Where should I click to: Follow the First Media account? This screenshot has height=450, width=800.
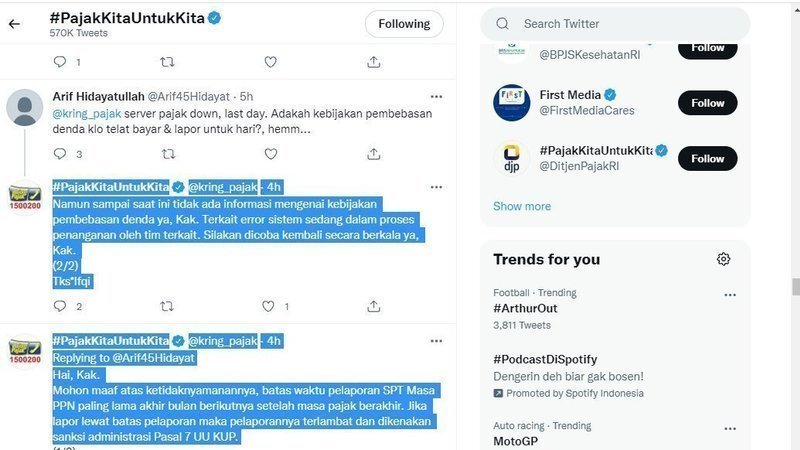tap(707, 103)
